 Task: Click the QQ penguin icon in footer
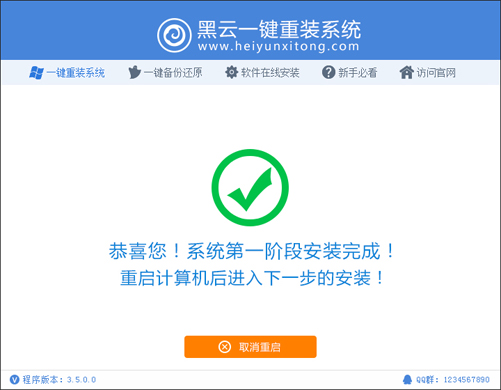click(x=407, y=379)
